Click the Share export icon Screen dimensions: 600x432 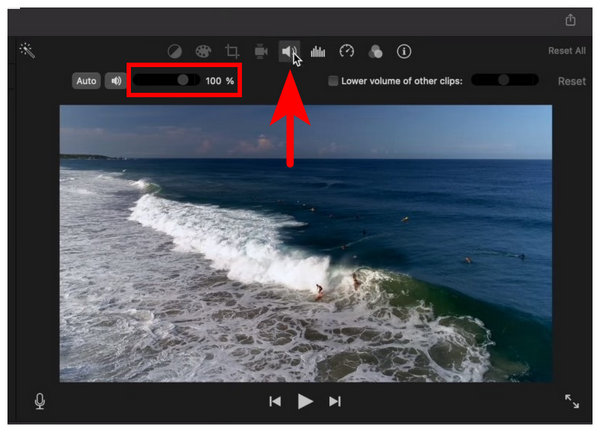570,20
